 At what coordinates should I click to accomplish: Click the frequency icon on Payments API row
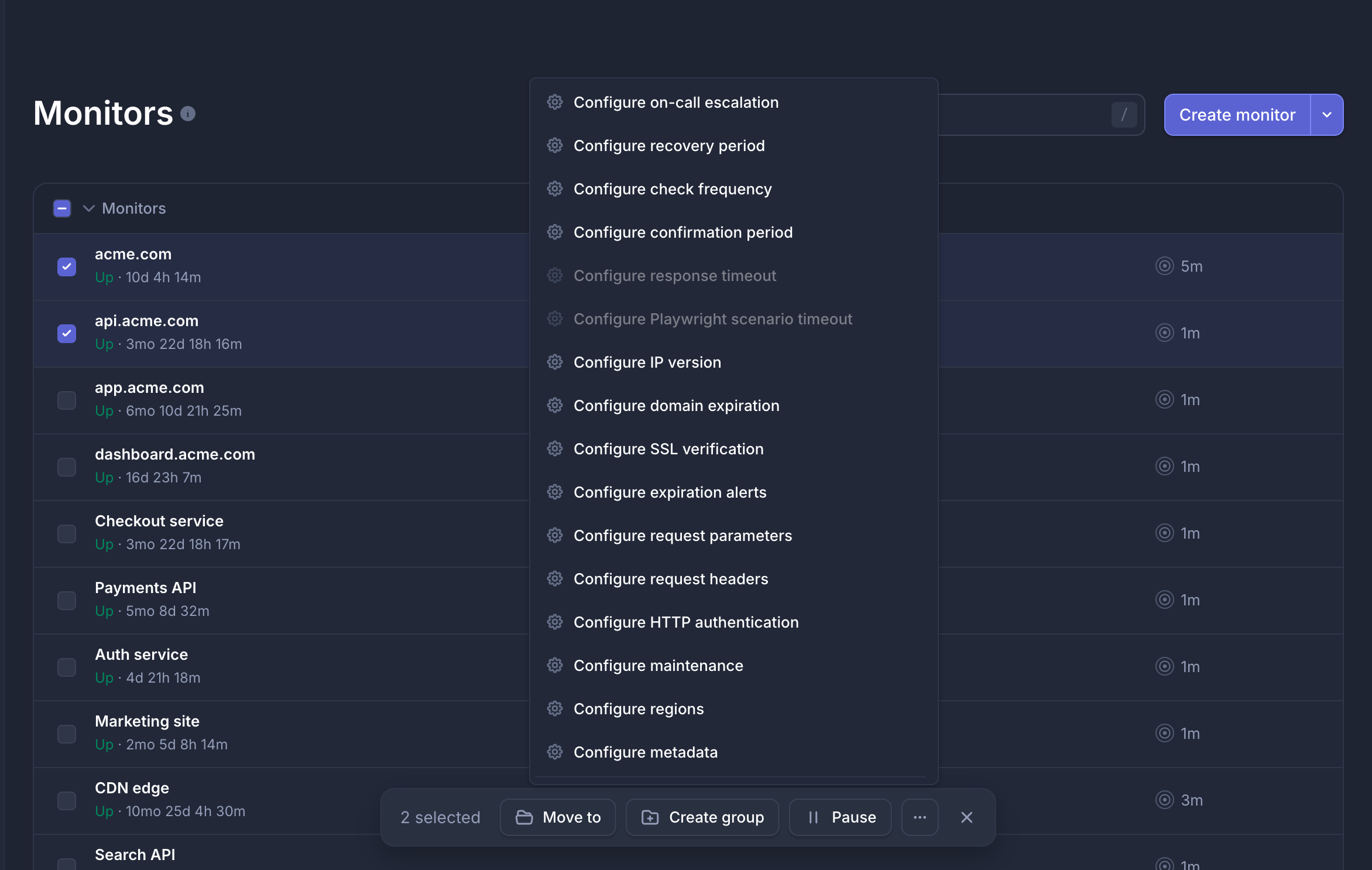click(1165, 600)
